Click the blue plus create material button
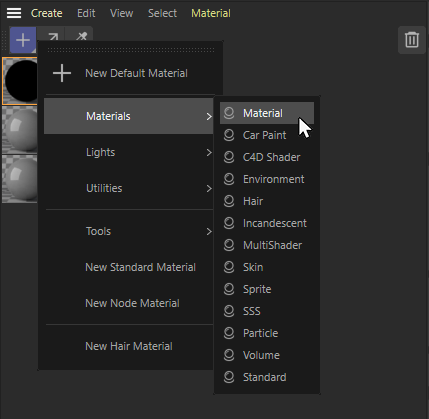This screenshot has width=429, height=419. (23, 40)
